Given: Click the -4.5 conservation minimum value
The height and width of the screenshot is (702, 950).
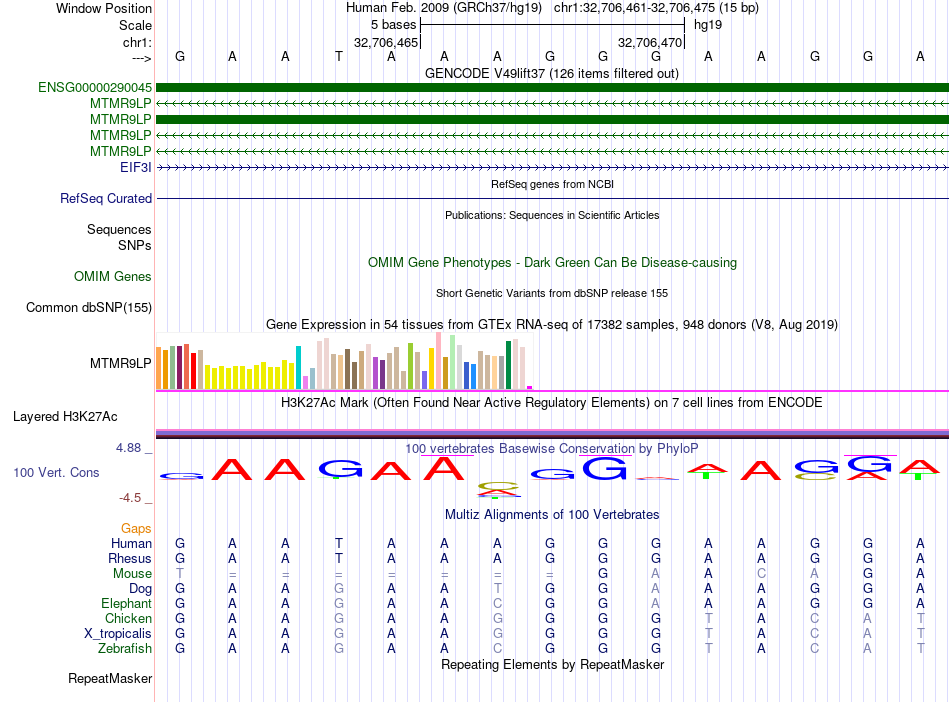Looking at the screenshot, I should click(x=130, y=498).
